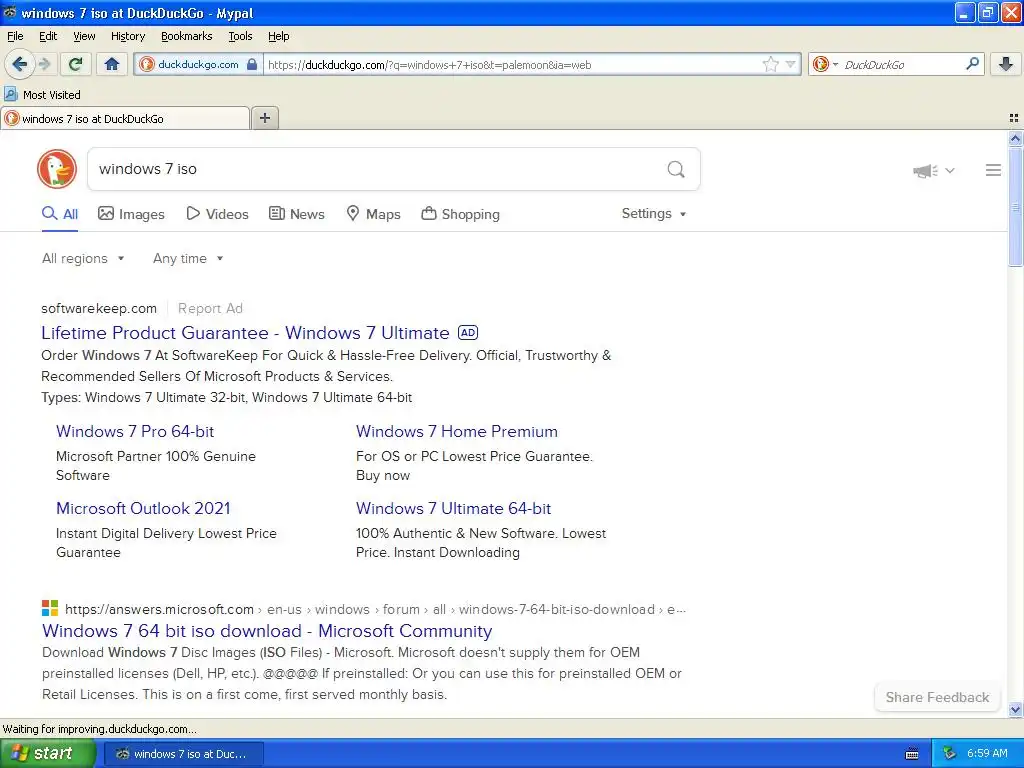Open the Edit menu
Screen dimensions: 1024x768
(x=48, y=36)
